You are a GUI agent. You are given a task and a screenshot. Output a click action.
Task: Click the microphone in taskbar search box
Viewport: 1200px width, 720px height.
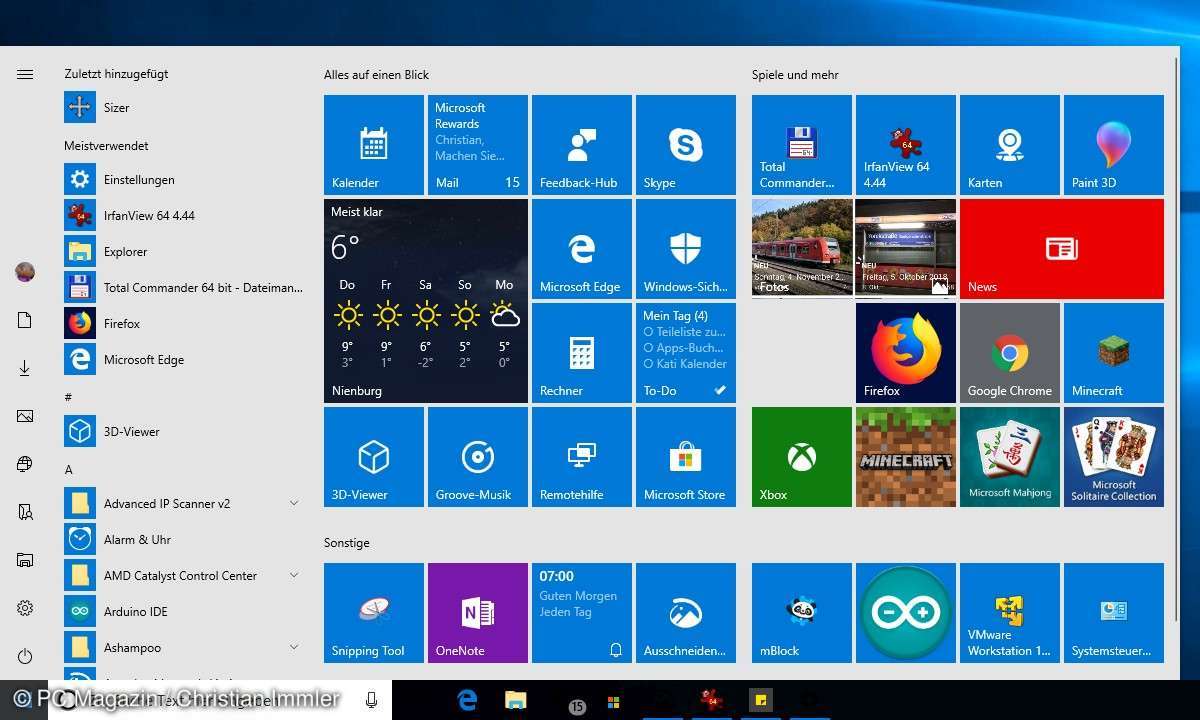coord(372,700)
